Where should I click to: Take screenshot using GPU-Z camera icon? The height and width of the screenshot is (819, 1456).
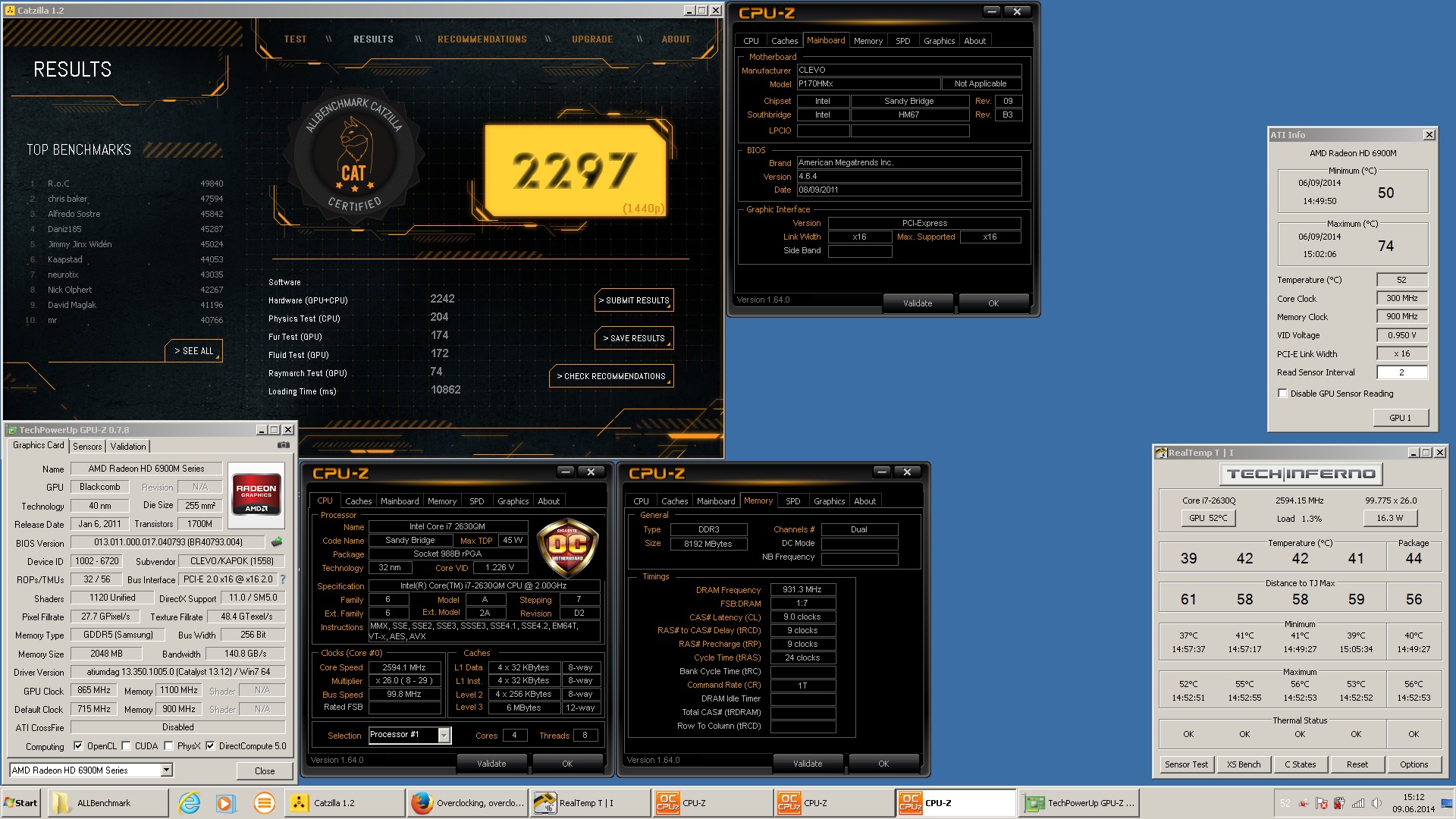click(284, 446)
